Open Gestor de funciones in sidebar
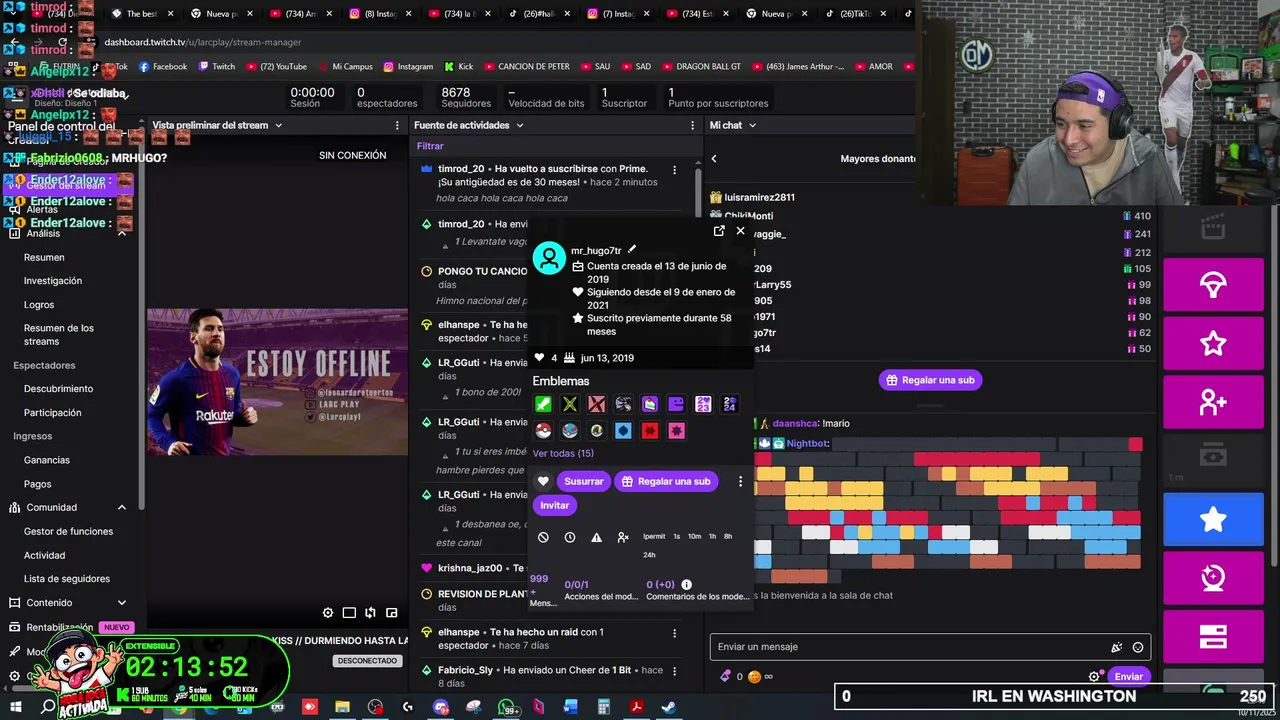Image resolution: width=1280 pixels, height=720 pixels. [68, 532]
